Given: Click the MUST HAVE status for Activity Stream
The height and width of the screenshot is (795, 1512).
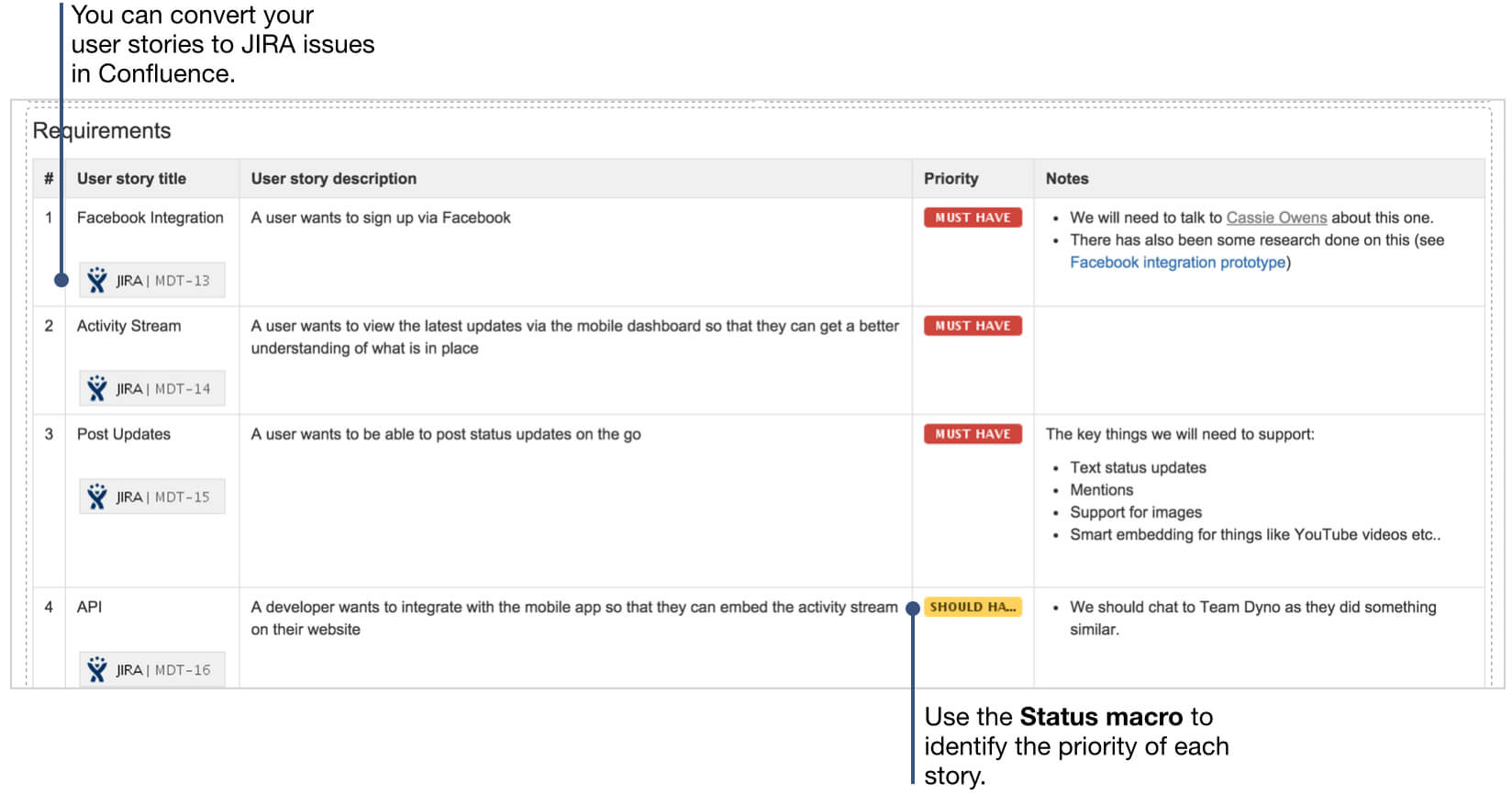Looking at the screenshot, I should point(972,326).
